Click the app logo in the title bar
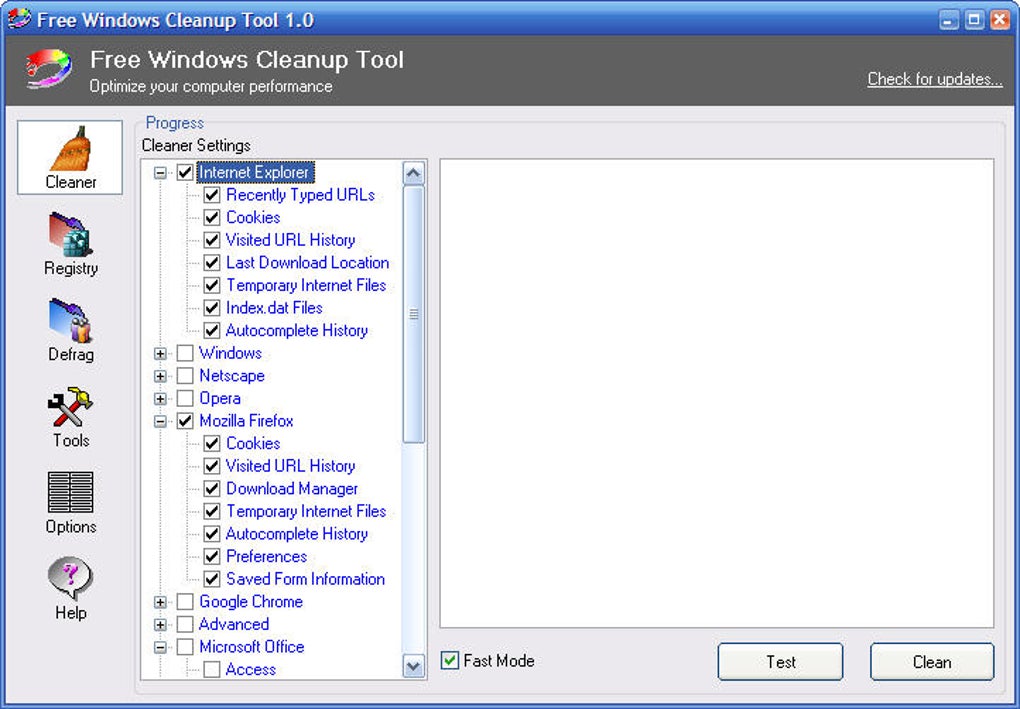Screen dimensions: 1020x709 [18, 19]
